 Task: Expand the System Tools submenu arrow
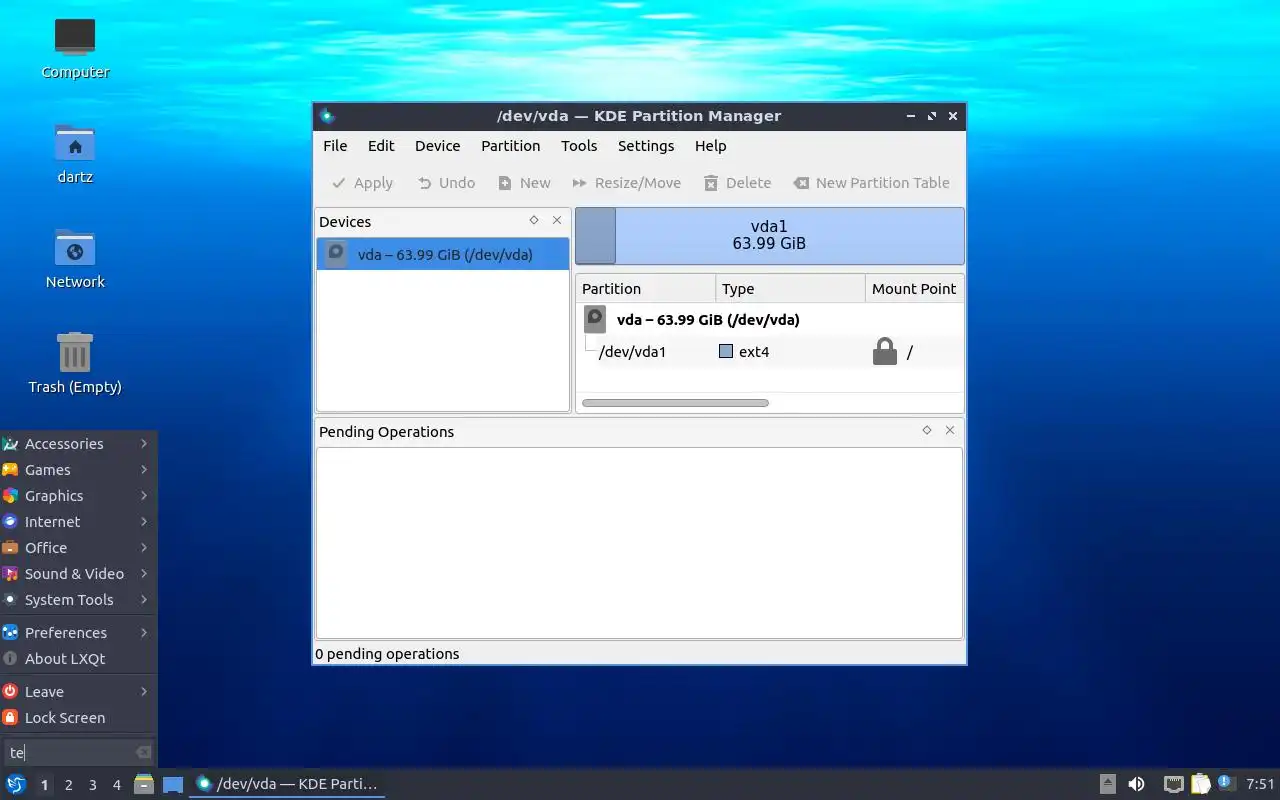pyautogui.click(x=145, y=600)
